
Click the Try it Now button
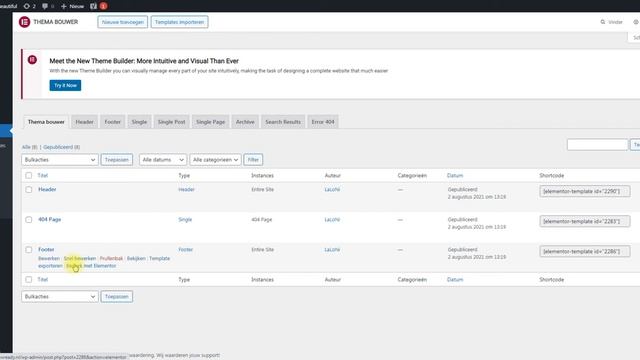click(65, 85)
